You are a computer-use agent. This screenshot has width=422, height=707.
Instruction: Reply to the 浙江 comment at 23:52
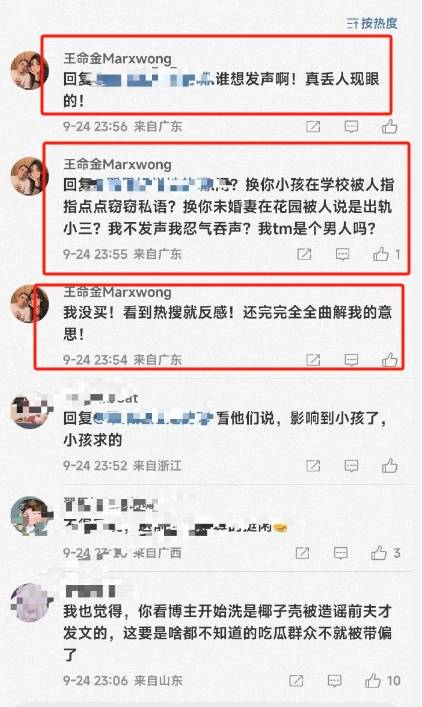click(x=351, y=465)
